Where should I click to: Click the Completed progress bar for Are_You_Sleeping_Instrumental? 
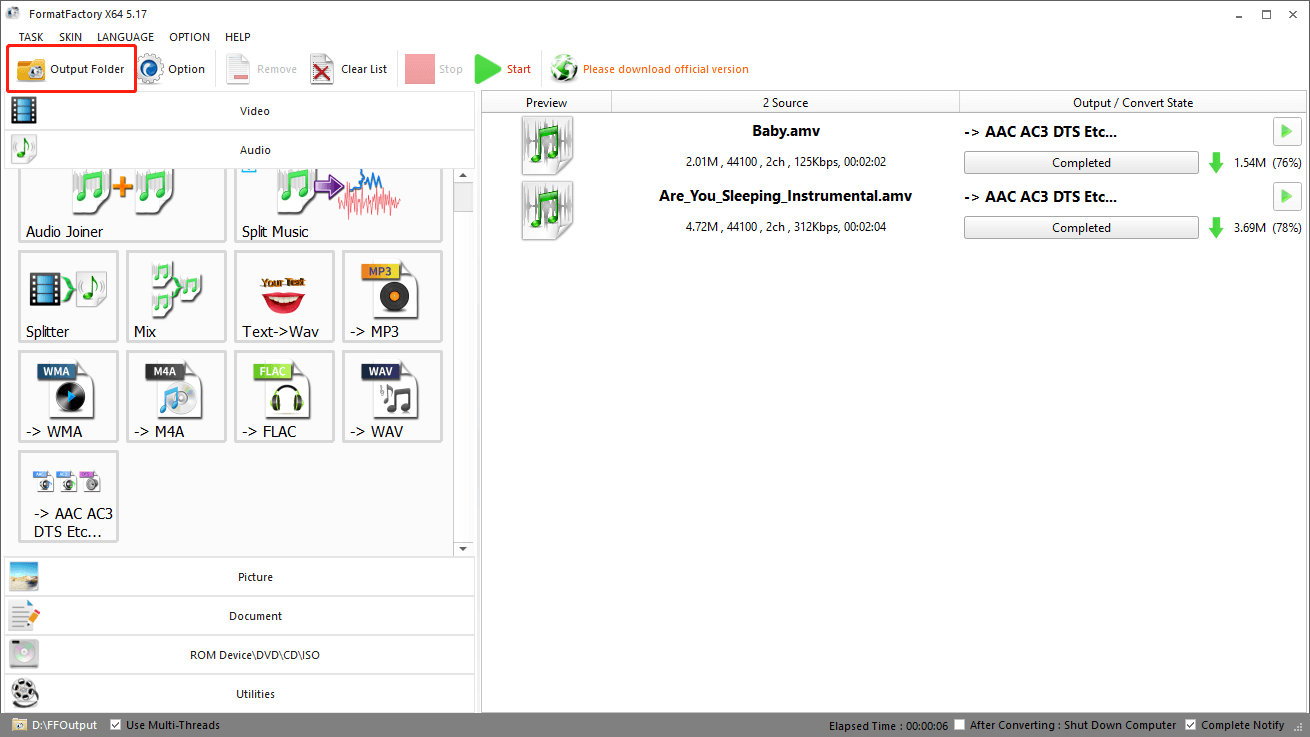[x=1081, y=228]
